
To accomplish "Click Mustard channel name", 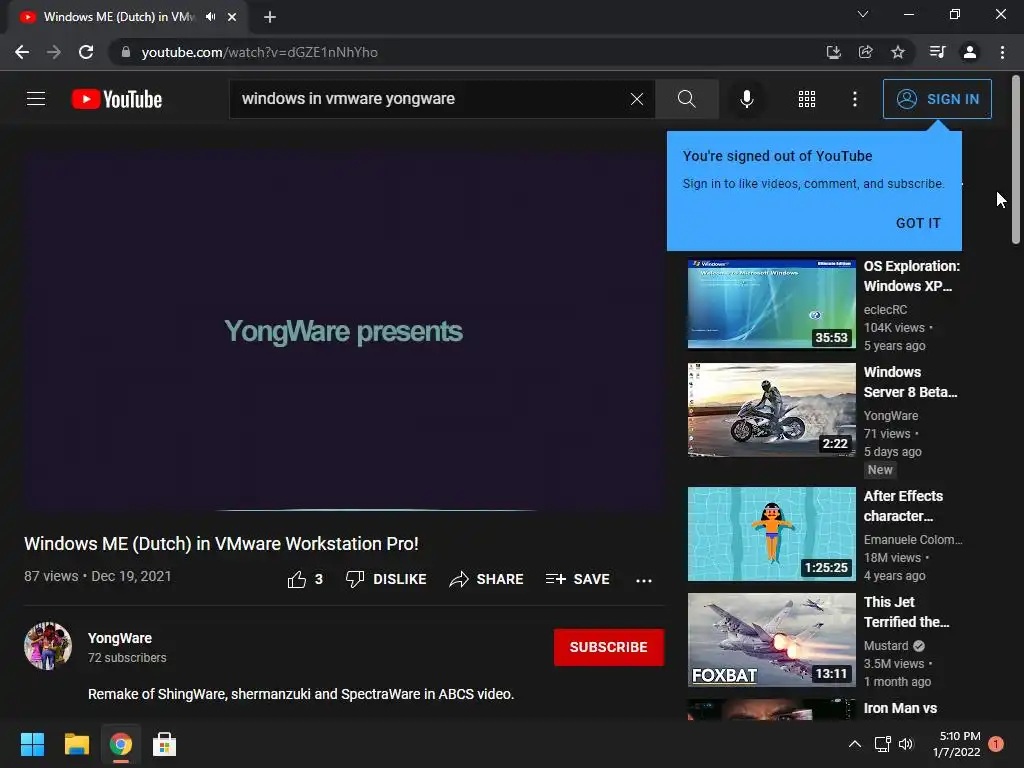I will (886, 645).
